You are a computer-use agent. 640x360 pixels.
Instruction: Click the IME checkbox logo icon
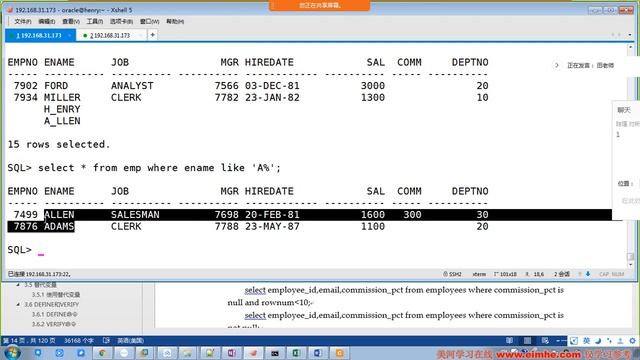(574, 341)
